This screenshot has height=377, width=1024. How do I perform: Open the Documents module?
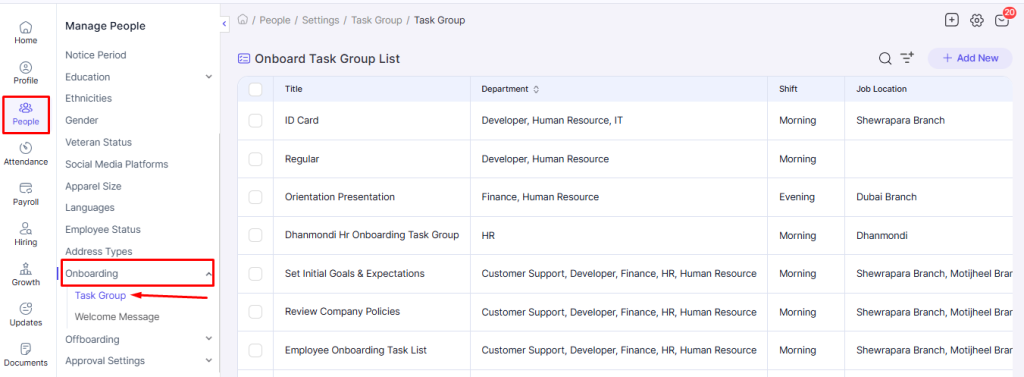click(x=25, y=355)
